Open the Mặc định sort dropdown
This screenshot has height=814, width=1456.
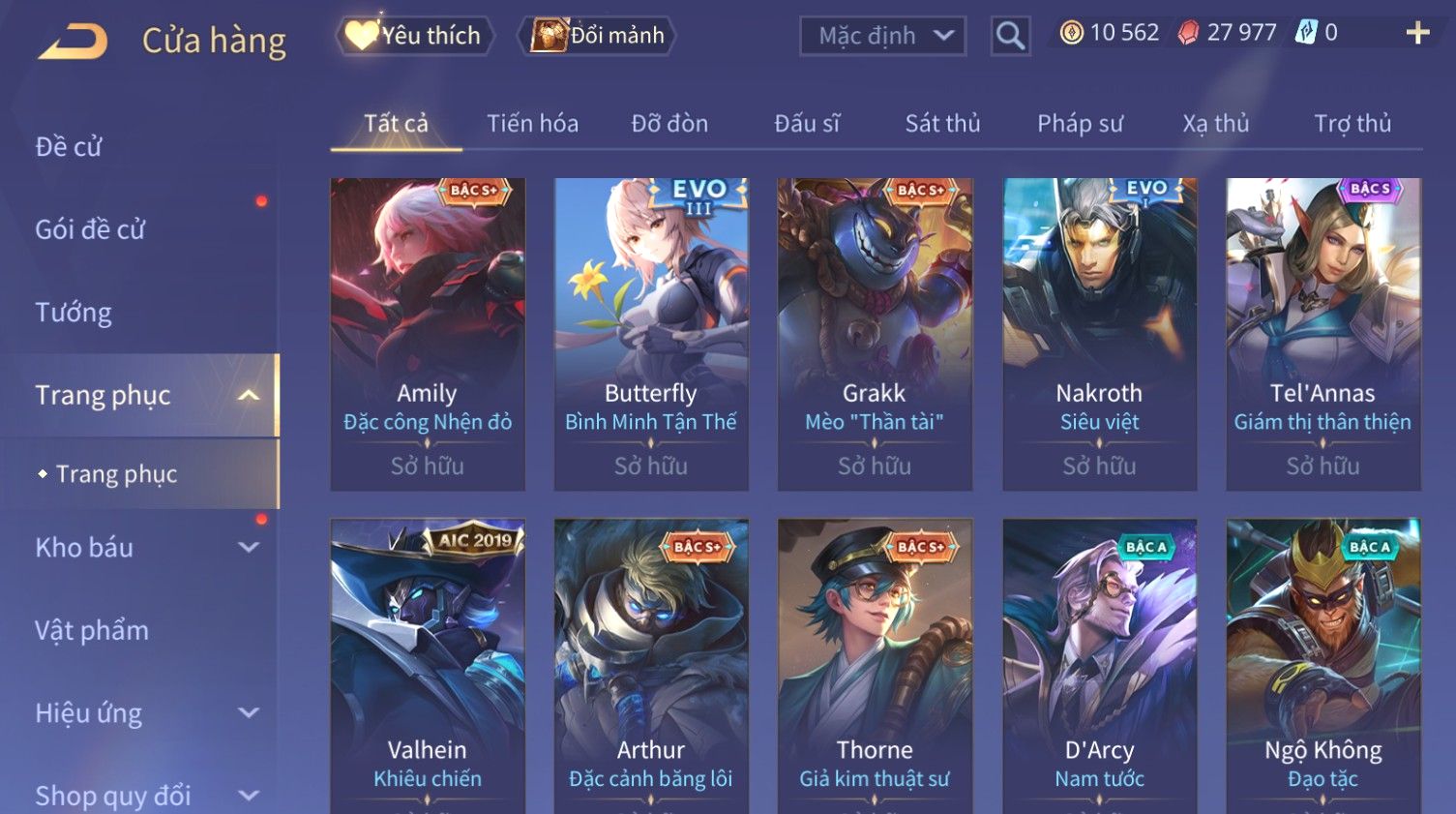pos(882,36)
